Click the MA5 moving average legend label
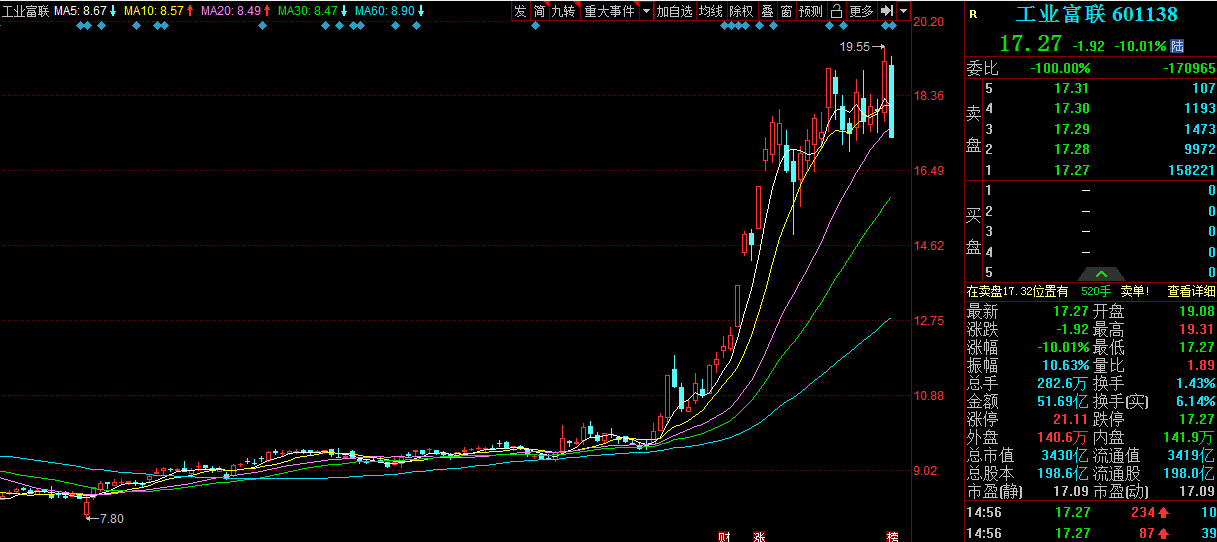Viewport: 1217px width, 542px height. click(85, 10)
